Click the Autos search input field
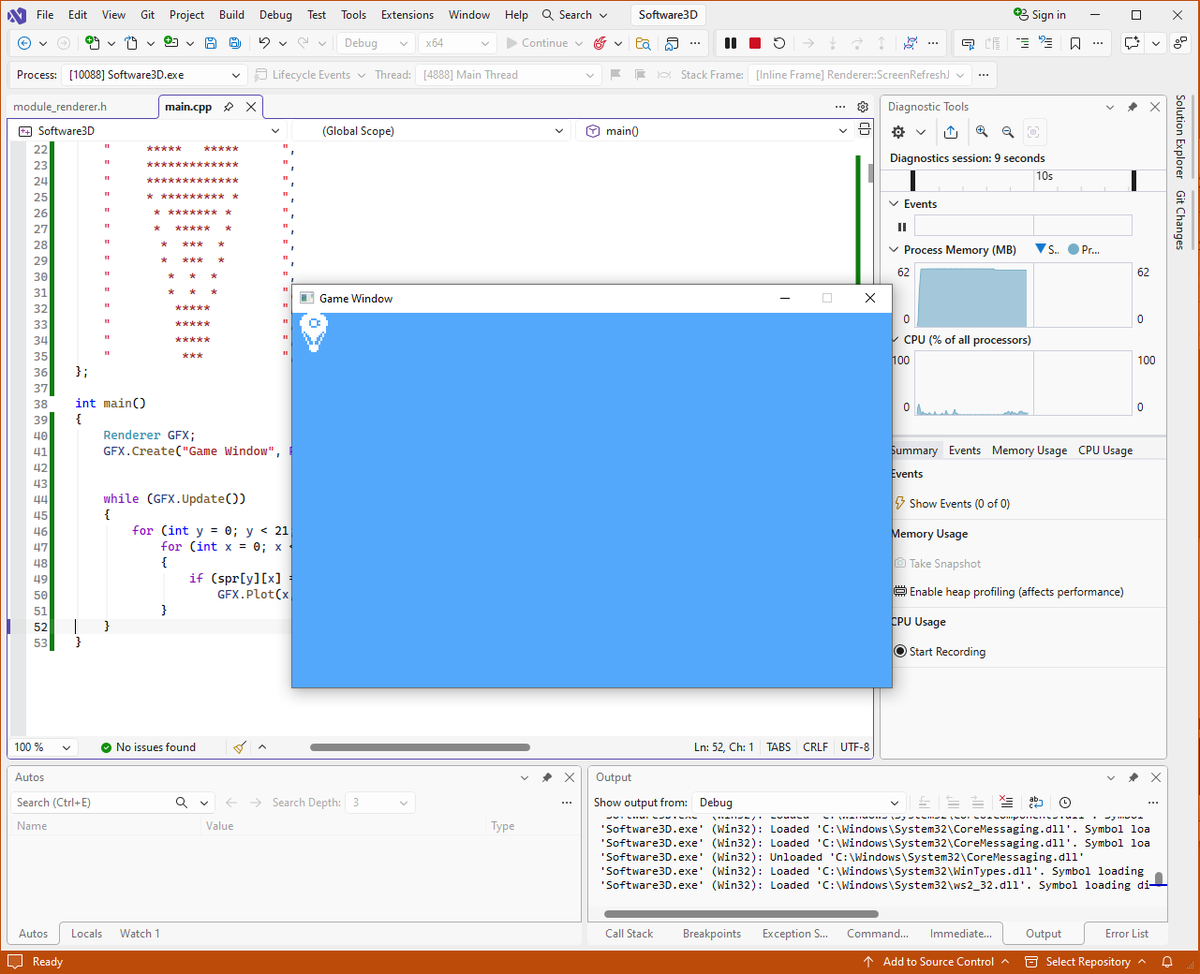This screenshot has height=974, width=1200. 94,802
